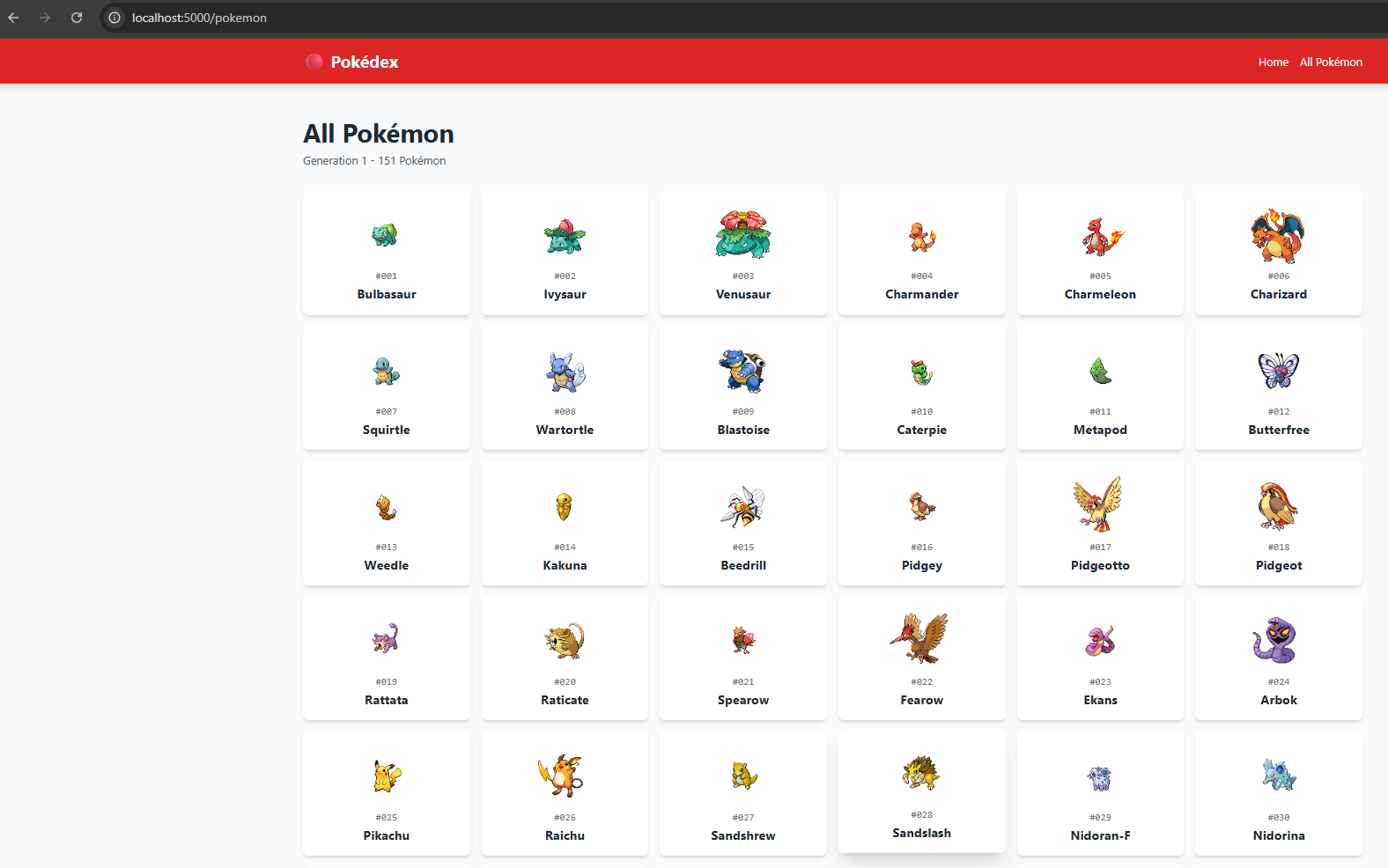Select the Charmander sprite
The width and height of the screenshot is (1388, 868).
(922, 236)
